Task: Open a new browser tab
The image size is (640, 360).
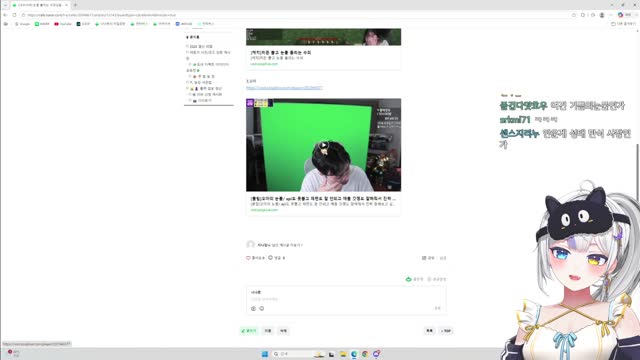Action: point(75,5)
